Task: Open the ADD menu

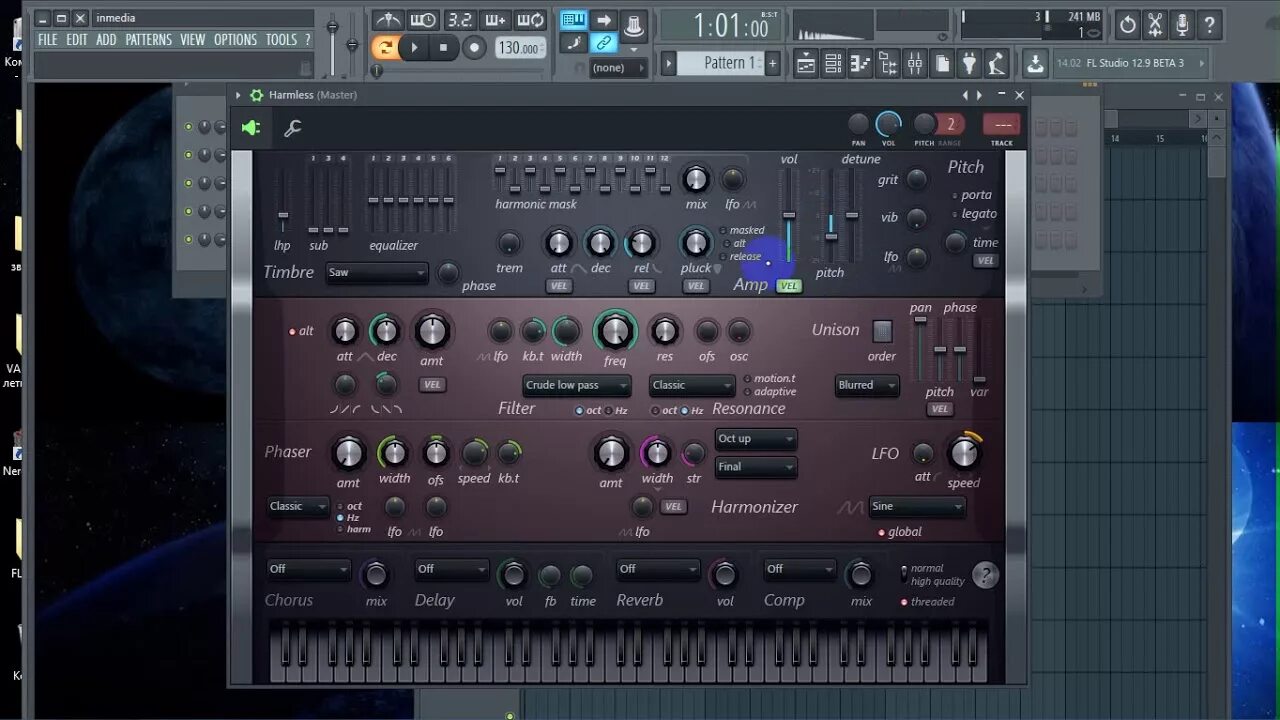Action: (x=106, y=40)
